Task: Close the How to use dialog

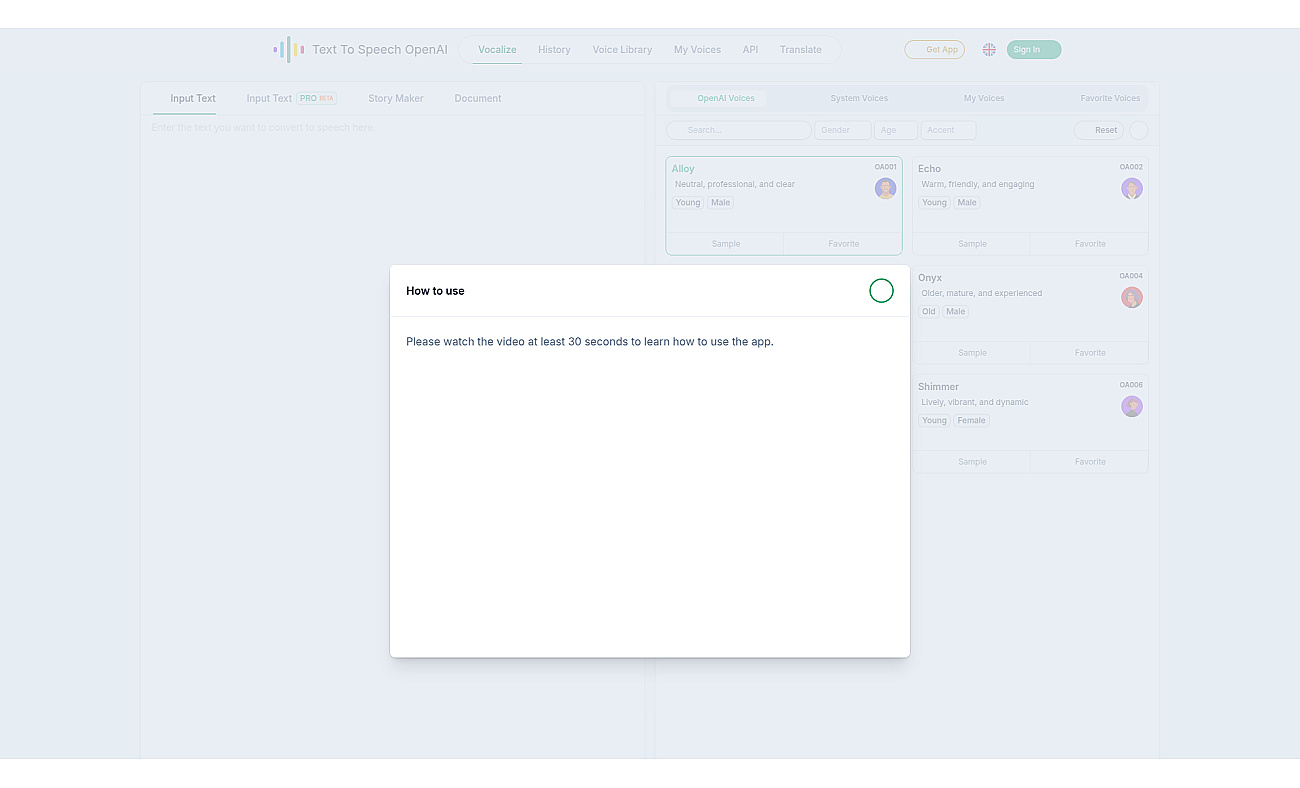Action: [x=881, y=291]
